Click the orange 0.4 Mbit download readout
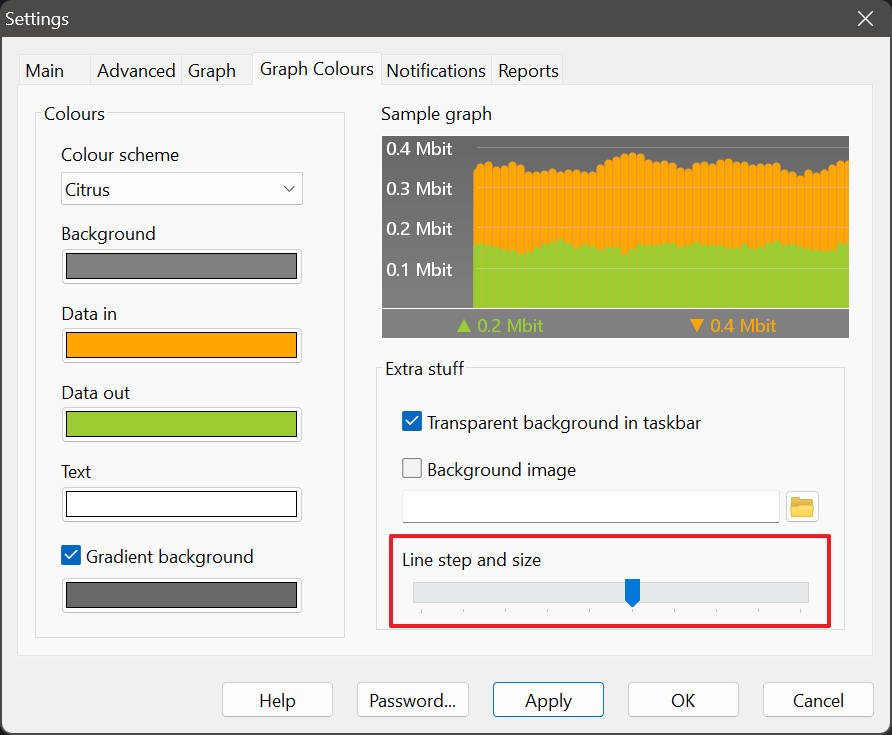892x735 pixels. click(733, 325)
